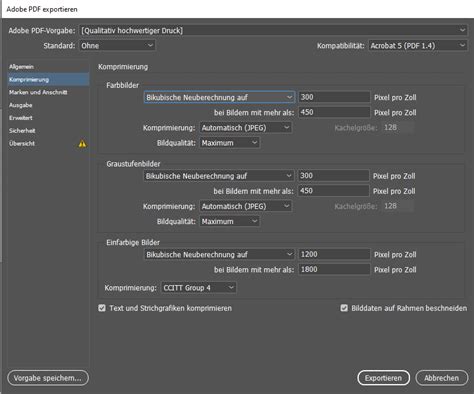Select the Erweitert section
474x394 pixels.
[x=48, y=118]
